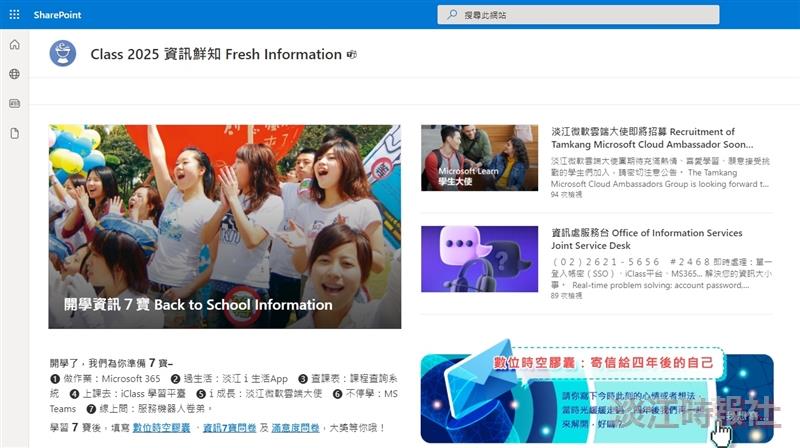Open the My Files page icon
Viewport: 800px width, 448px height.
click(14, 134)
